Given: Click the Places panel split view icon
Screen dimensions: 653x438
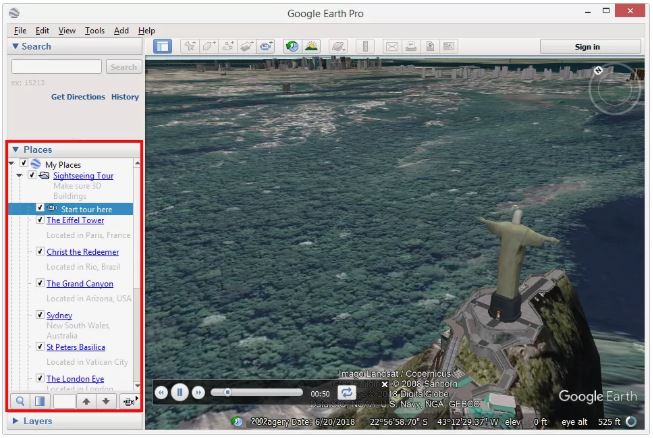Looking at the screenshot, I should coord(40,401).
